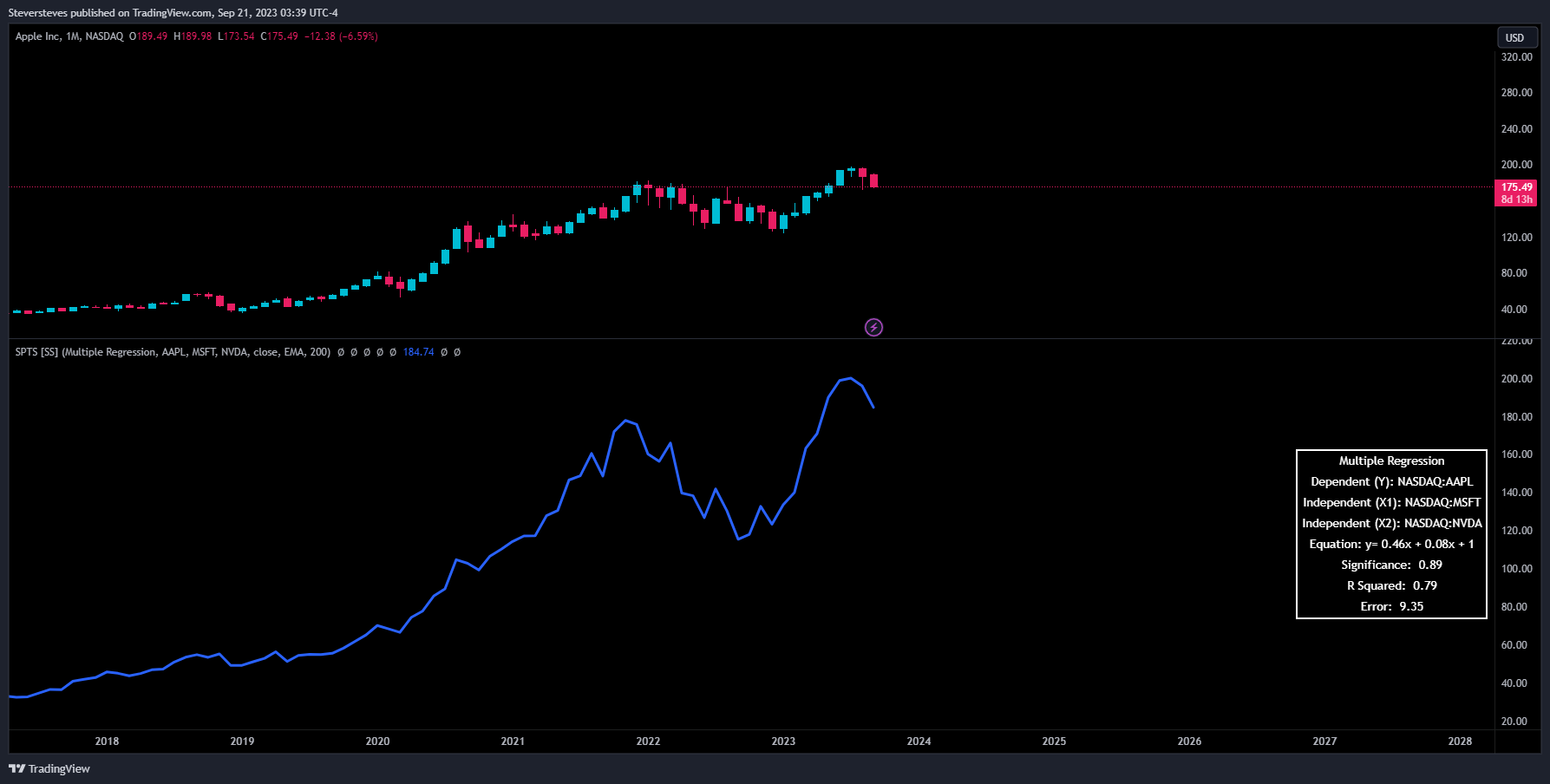
Task: Click the Multiple Regression table heading
Action: click(x=1391, y=461)
